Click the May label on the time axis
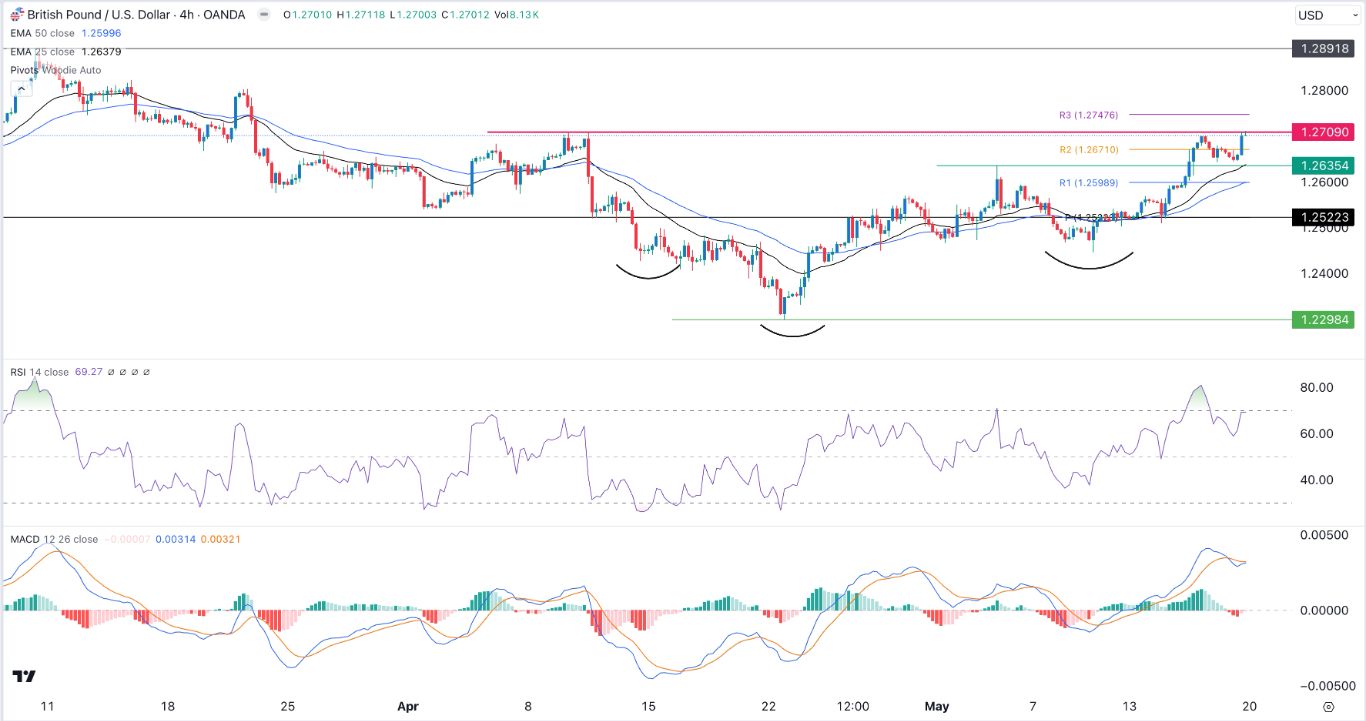Viewport: 1366px width, 721px height. (x=936, y=706)
